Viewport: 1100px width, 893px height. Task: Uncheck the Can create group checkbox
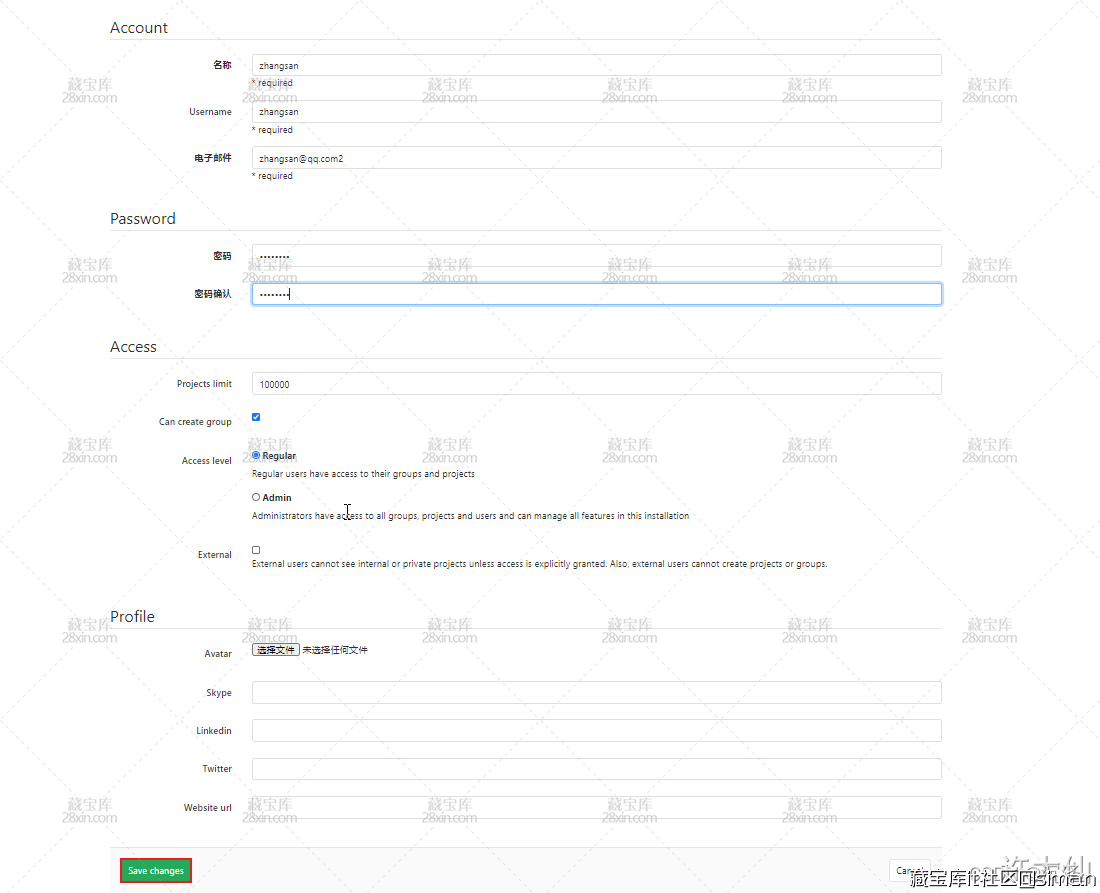click(x=256, y=417)
